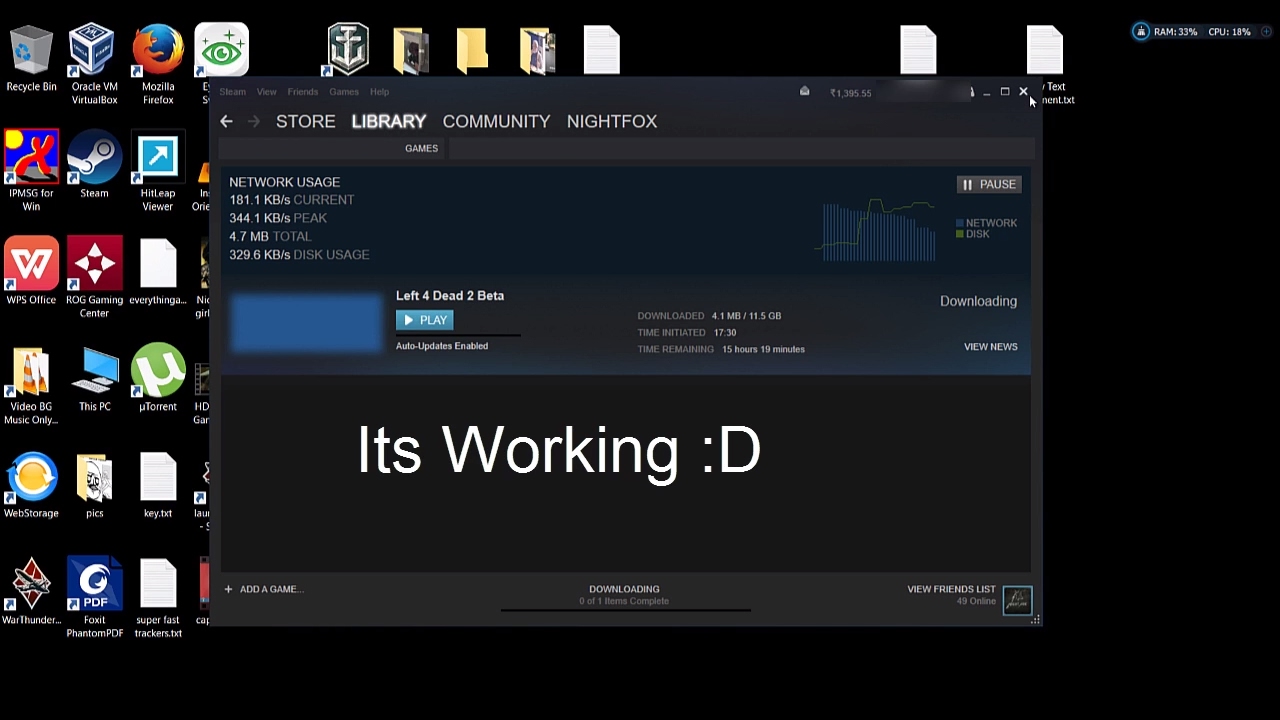Viewport: 1280px width, 720px height.
Task: Click the DOWNLOADING status at bottom
Action: tap(624, 589)
